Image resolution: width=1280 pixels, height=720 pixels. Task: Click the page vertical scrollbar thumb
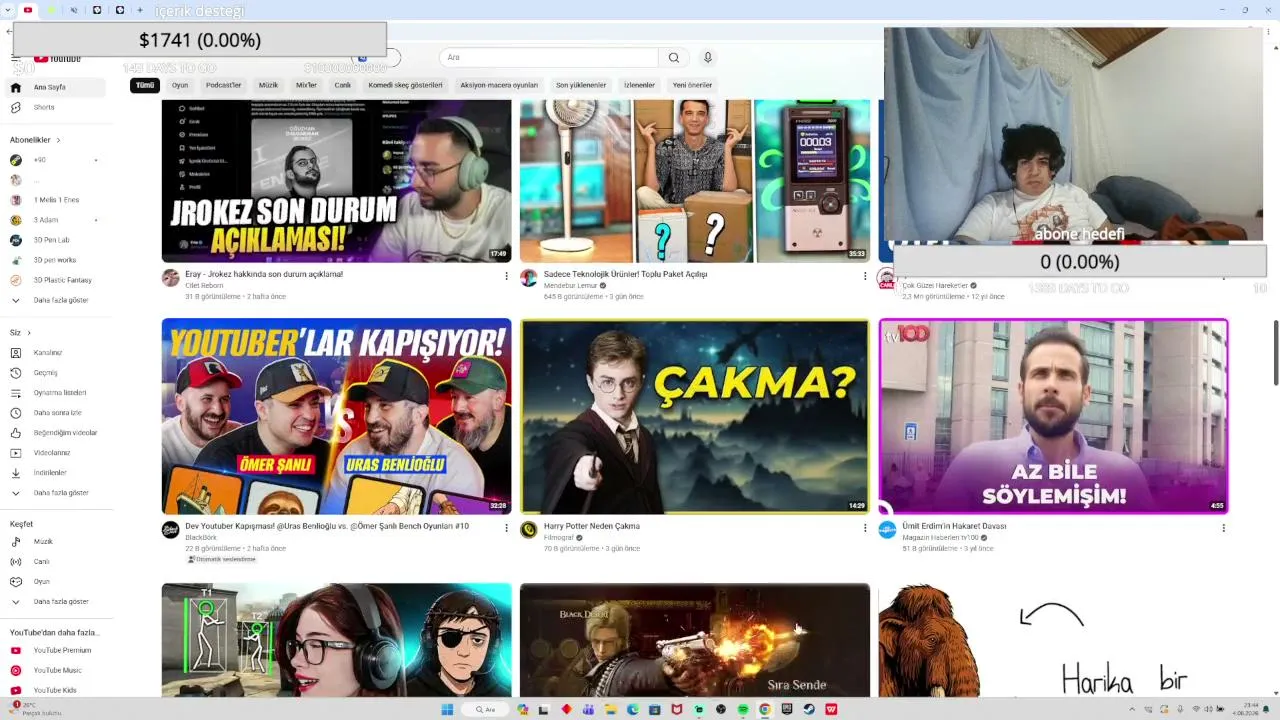pos(1275,352)
